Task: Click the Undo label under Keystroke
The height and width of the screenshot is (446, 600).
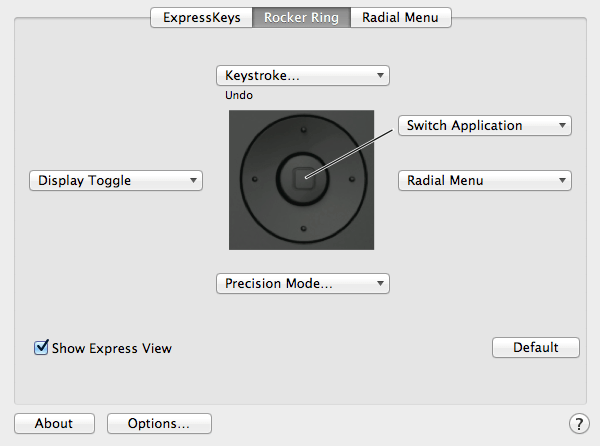Action: 239,95
